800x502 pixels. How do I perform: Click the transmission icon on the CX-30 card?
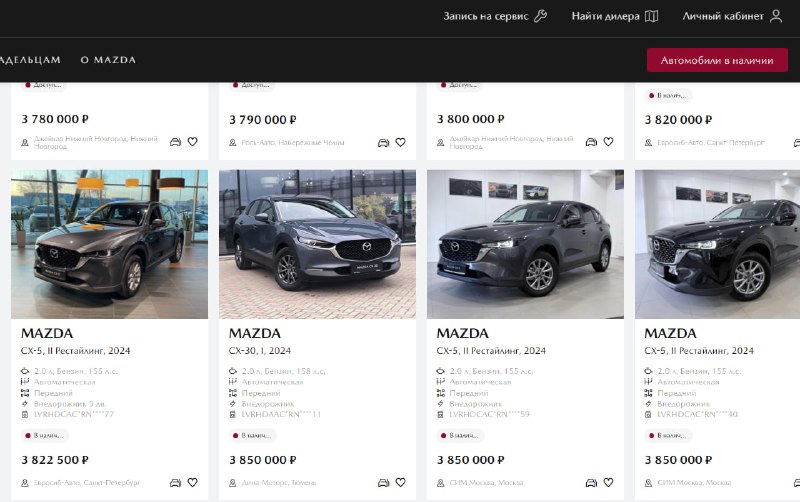coord(233,382)
